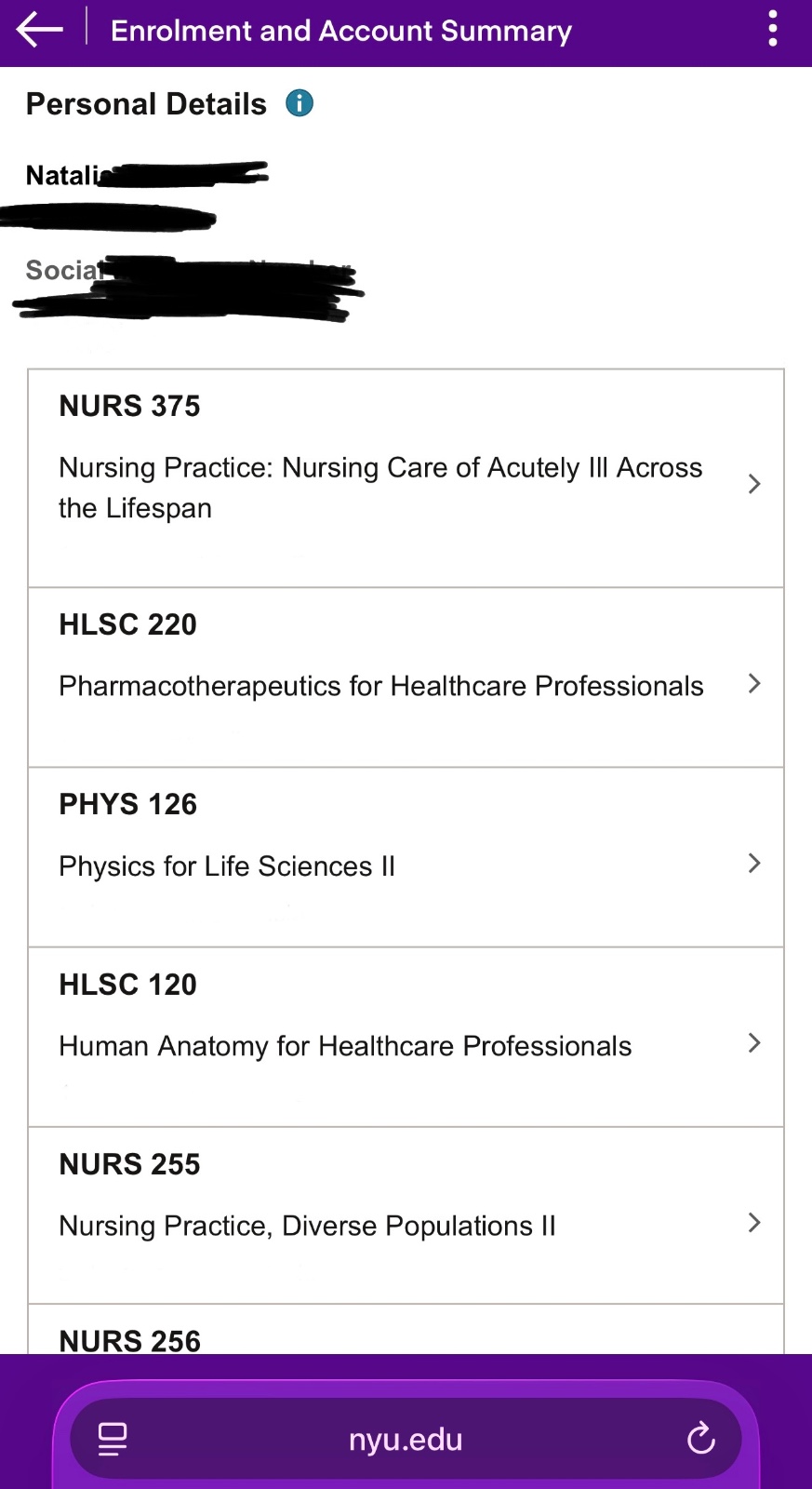Viewport: 812px width, 1489px height.
Task: Tap the page reload icon
Action: click(x=700, y=1439)
